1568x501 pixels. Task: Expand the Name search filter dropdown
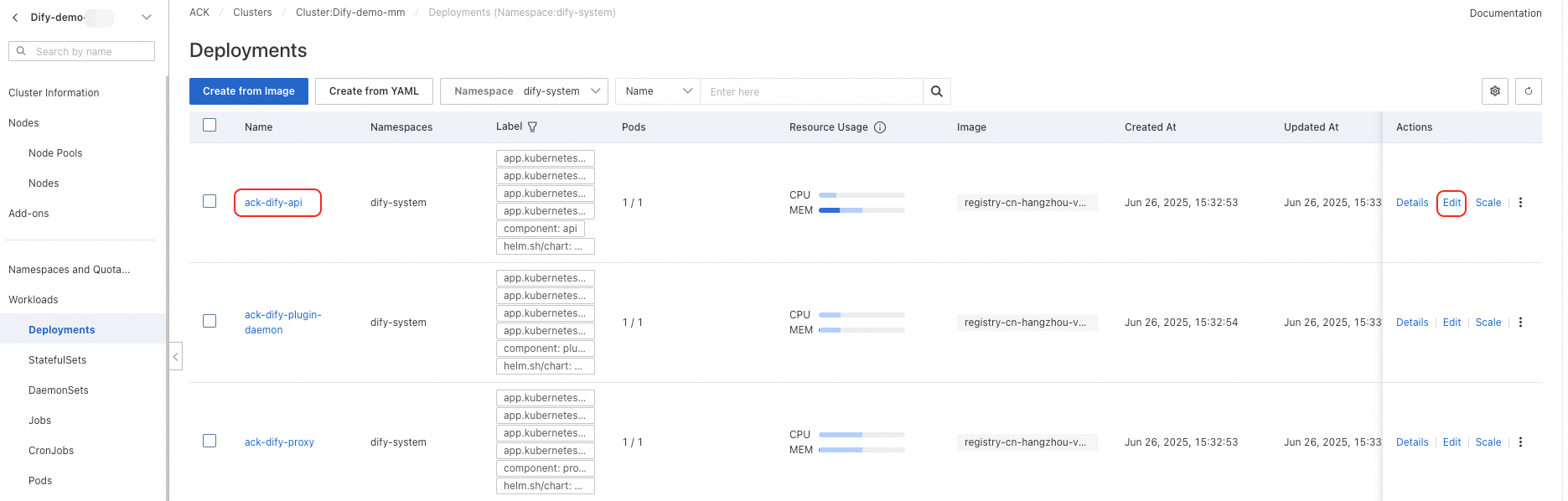(658, 91)
